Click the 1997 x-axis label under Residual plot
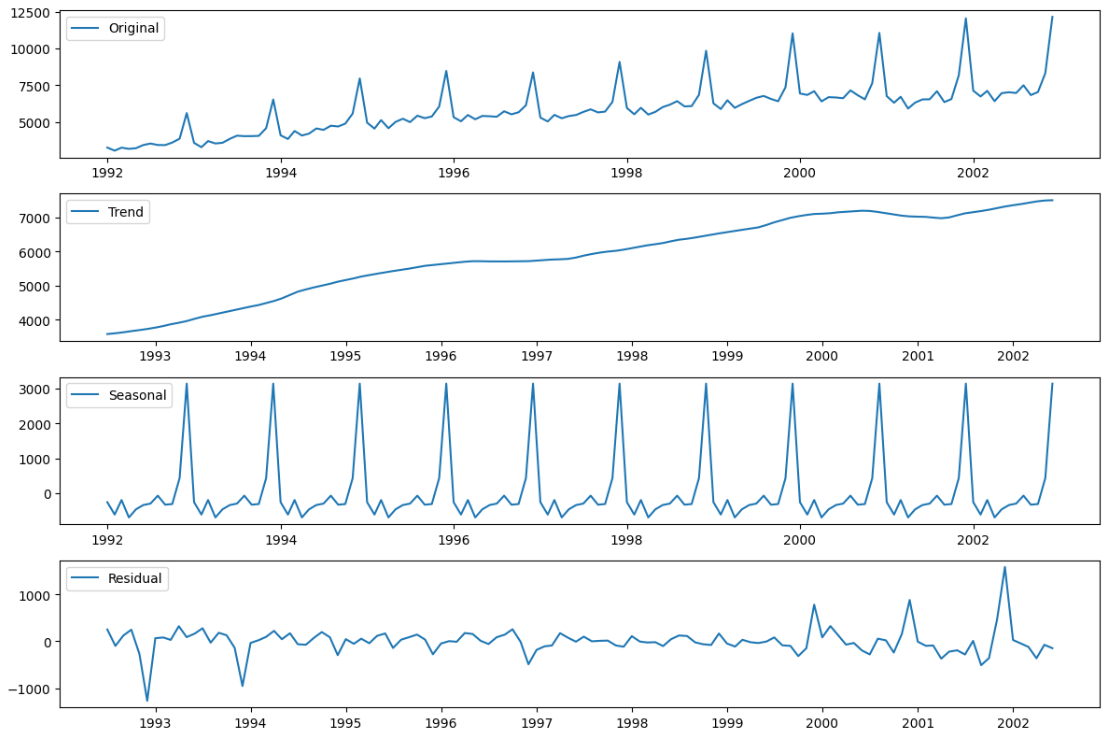 coord(537,723)
